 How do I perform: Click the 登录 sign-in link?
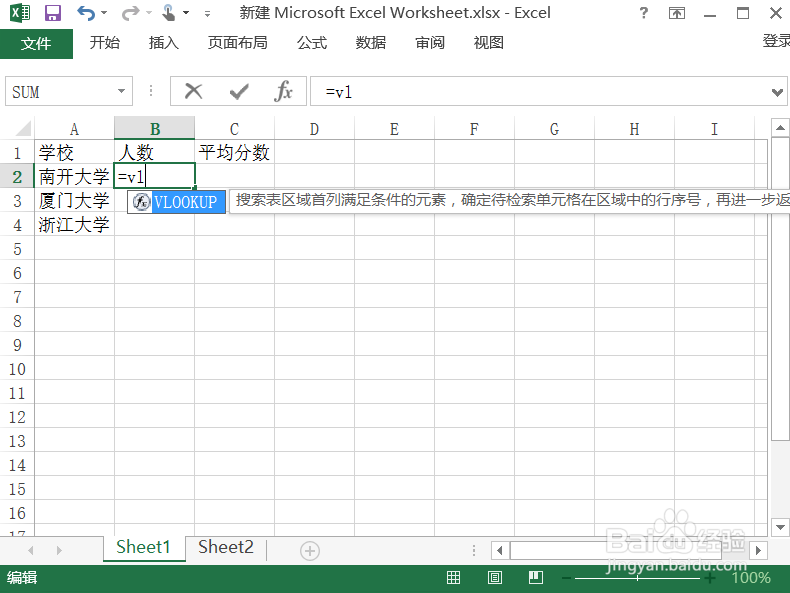pyautogui.click(x=776, y=41)
